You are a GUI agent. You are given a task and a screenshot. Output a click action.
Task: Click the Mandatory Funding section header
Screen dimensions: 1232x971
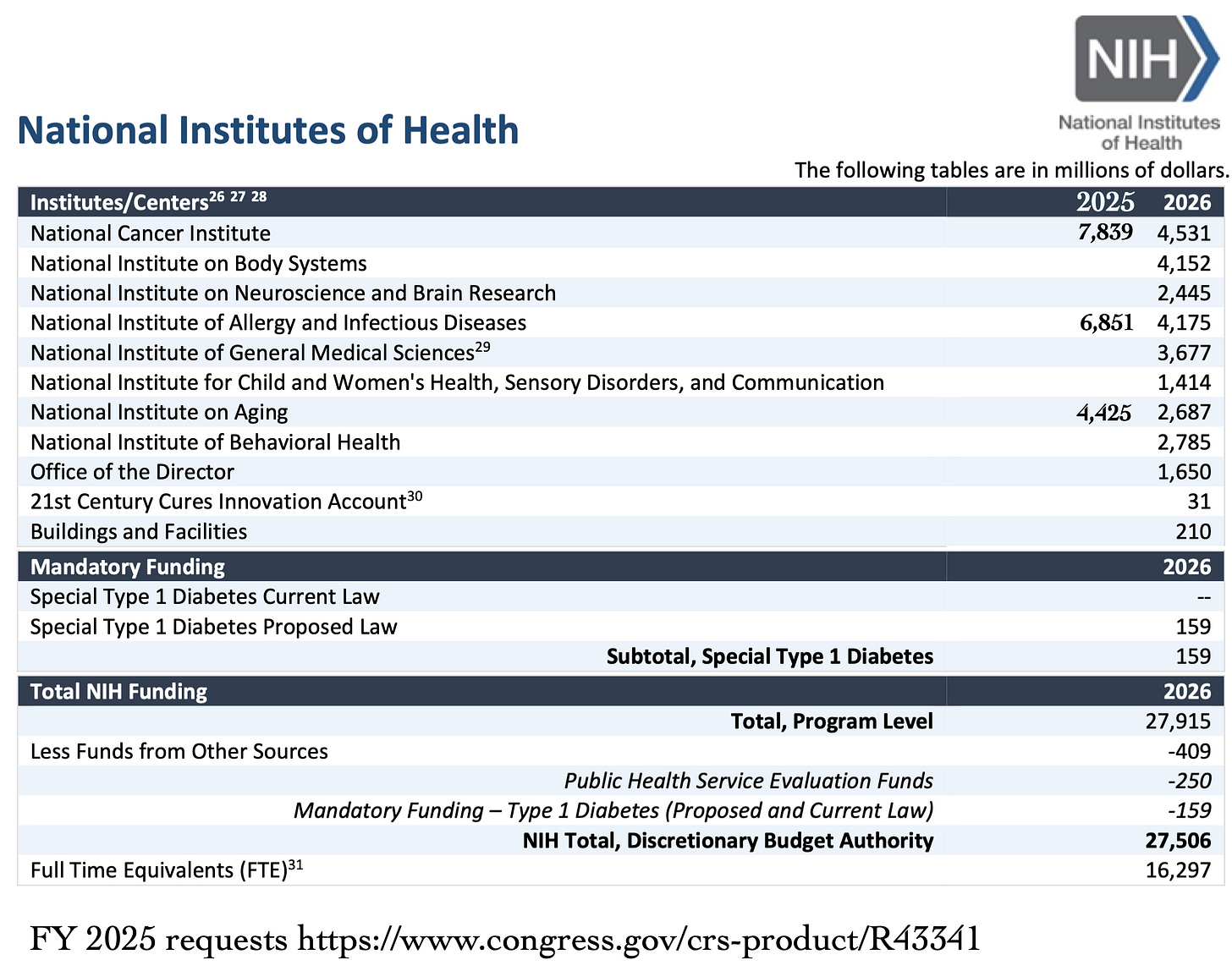[128, 568]
